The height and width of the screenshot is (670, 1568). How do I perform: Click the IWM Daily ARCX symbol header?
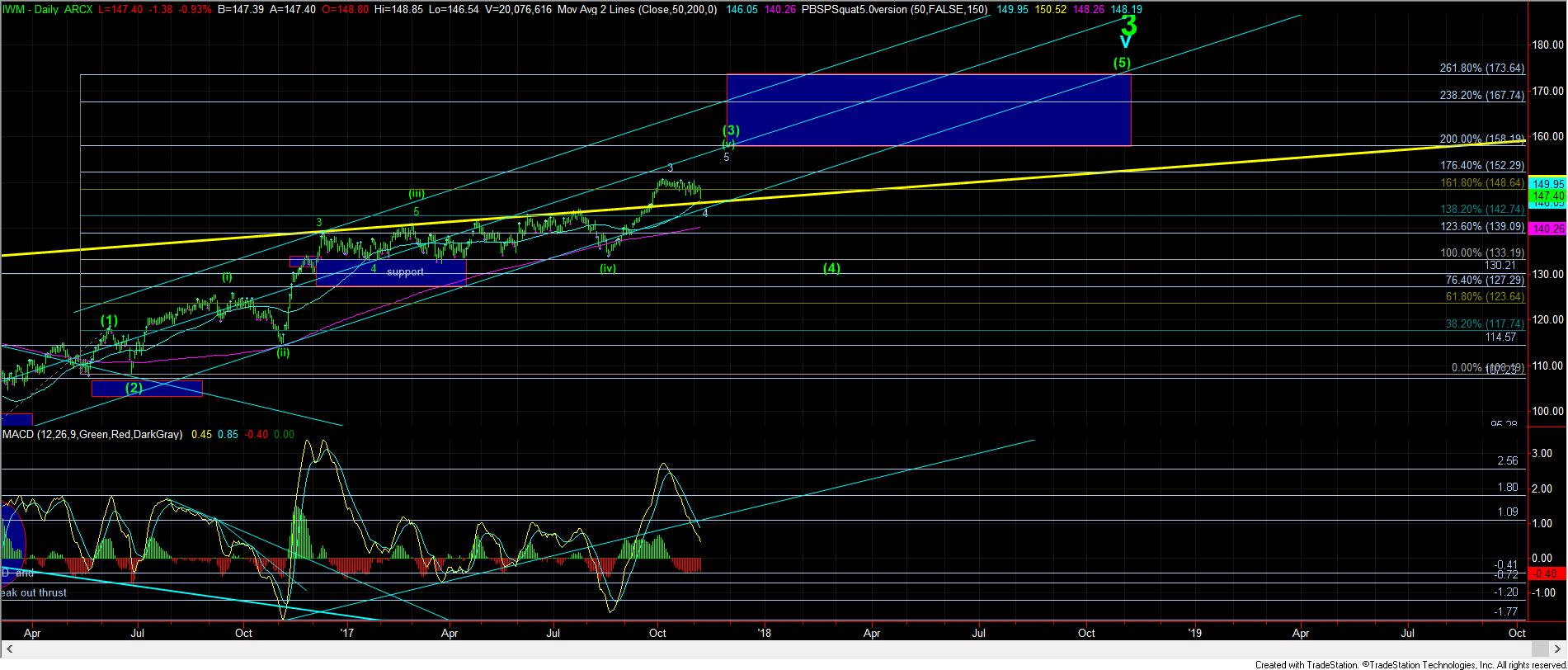point(37,8)
